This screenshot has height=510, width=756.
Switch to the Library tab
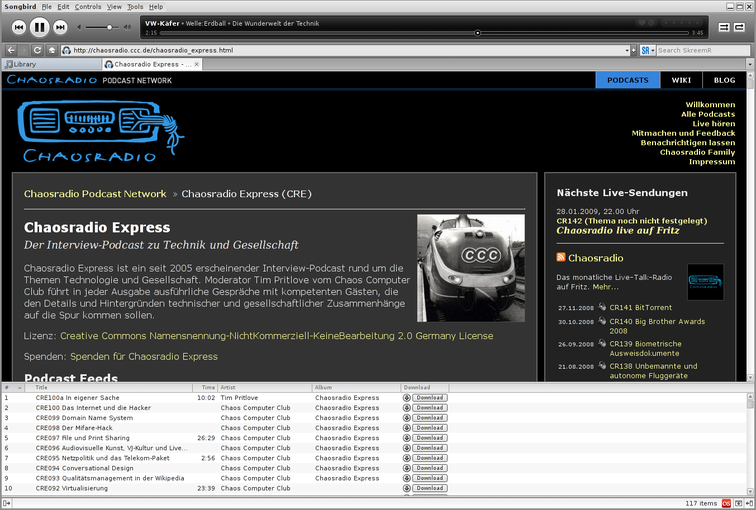[52, 64]
